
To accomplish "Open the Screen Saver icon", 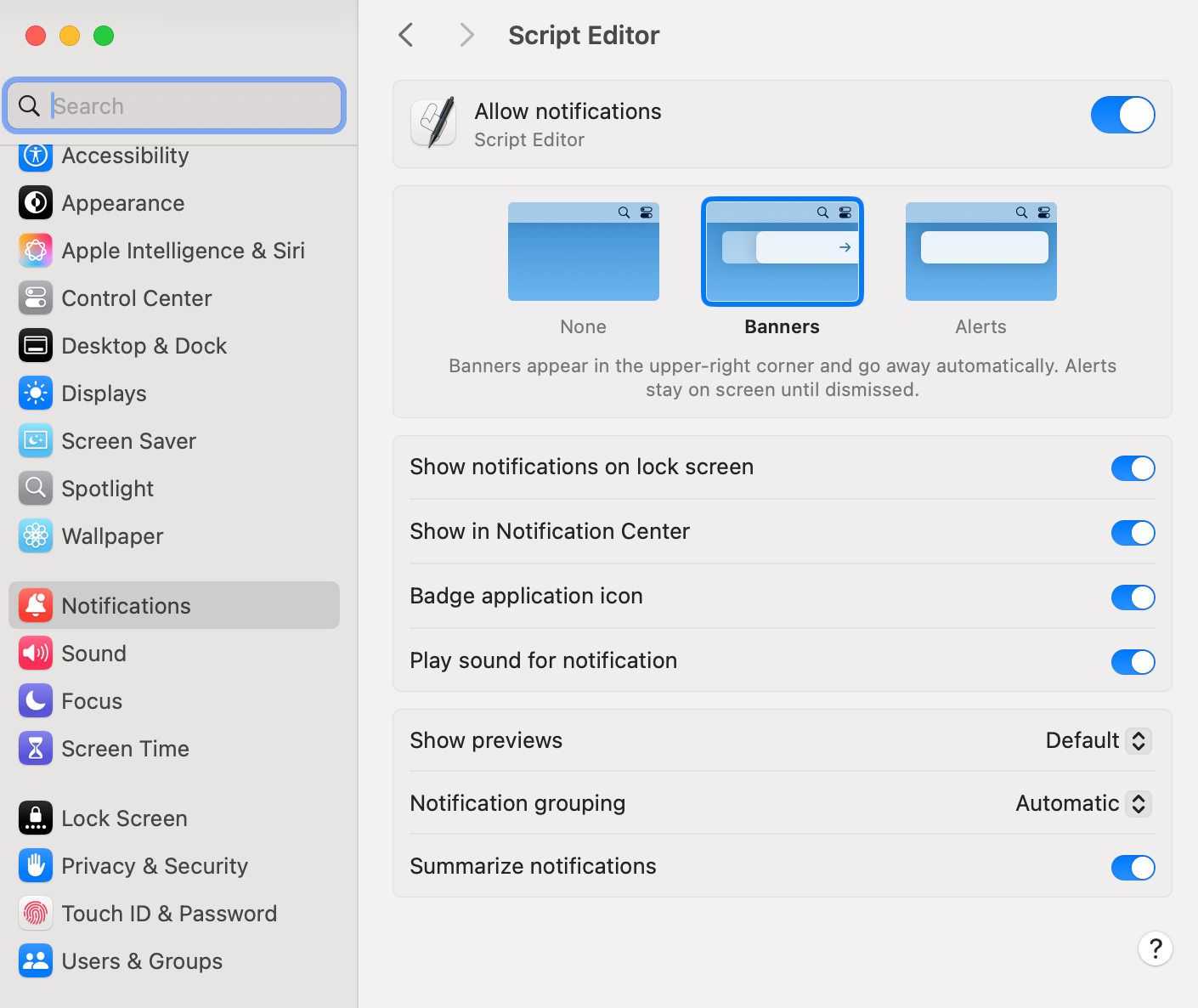I will coord(36,441).
